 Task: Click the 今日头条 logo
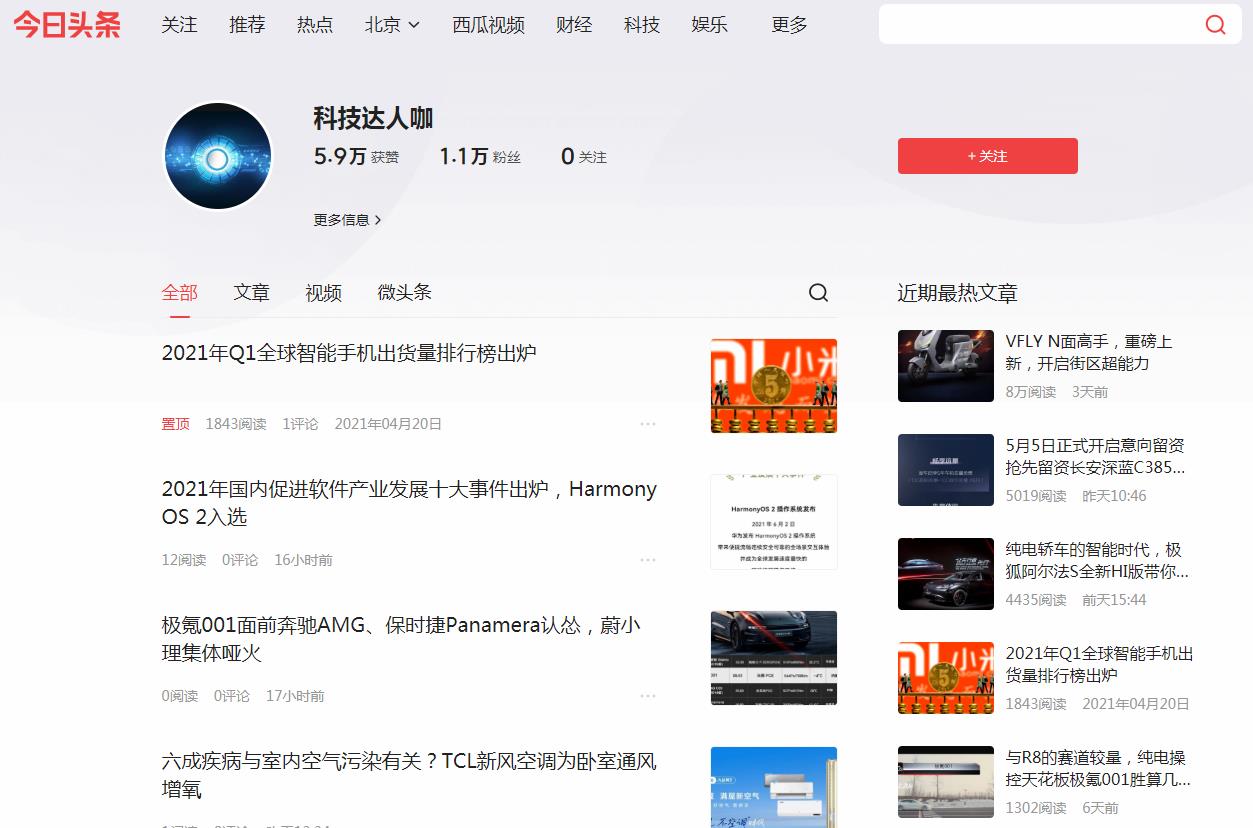tap(67, 24)
